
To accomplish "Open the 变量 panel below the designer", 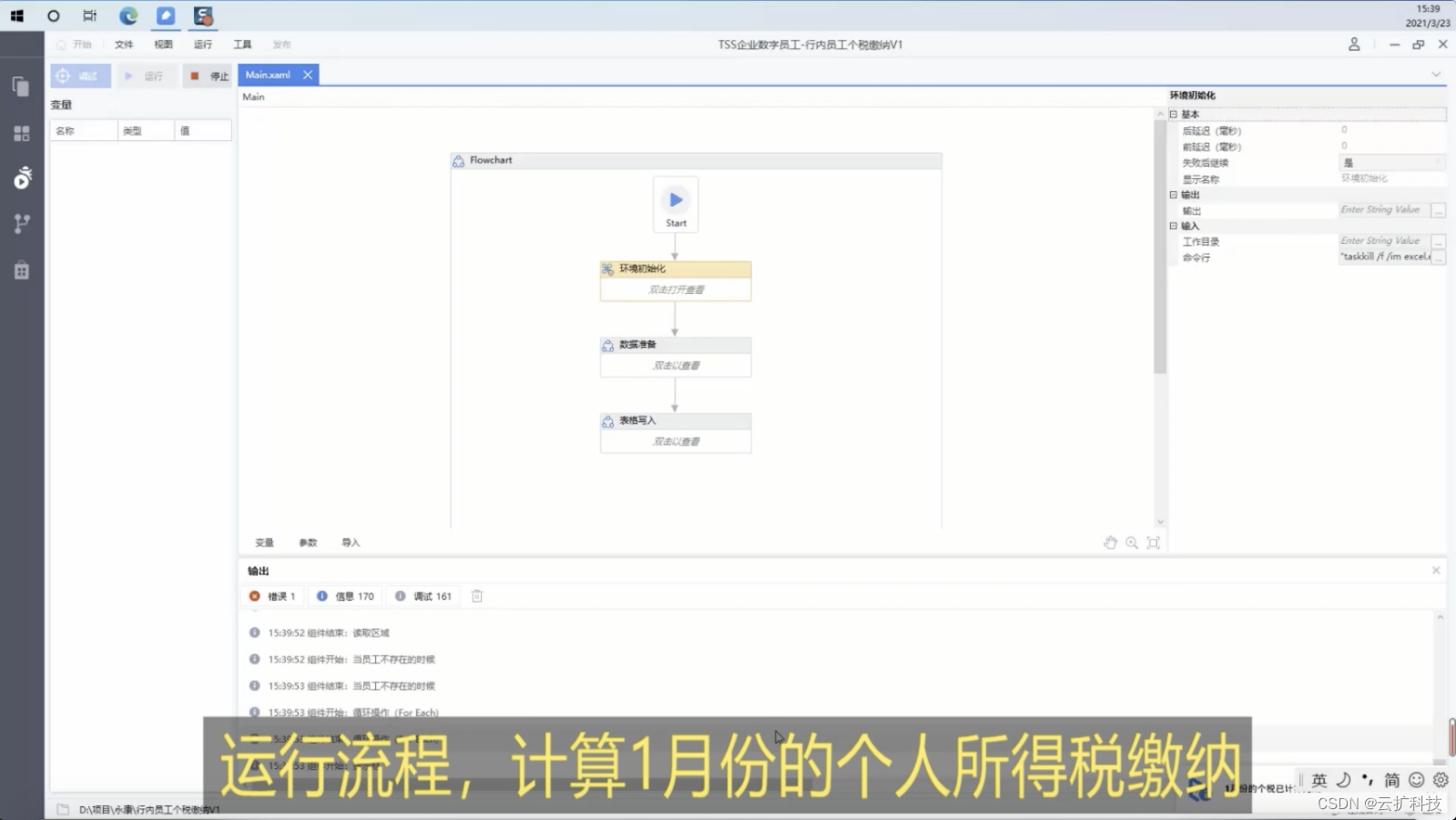I will (264, 542).
